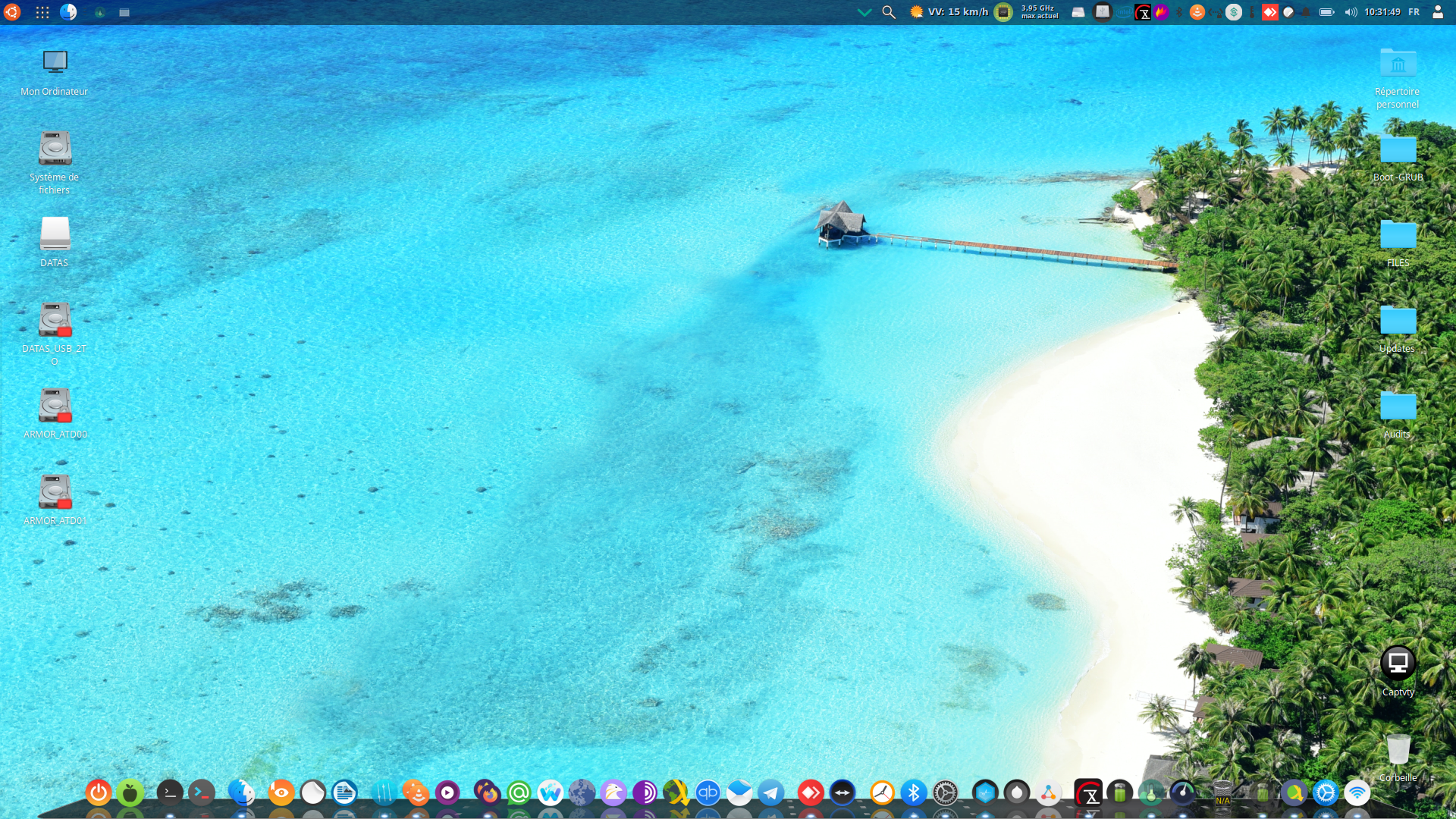This screenshot has width=1456, height=819.
Task: Open the user session menu icon
Action: point(1437,12)
